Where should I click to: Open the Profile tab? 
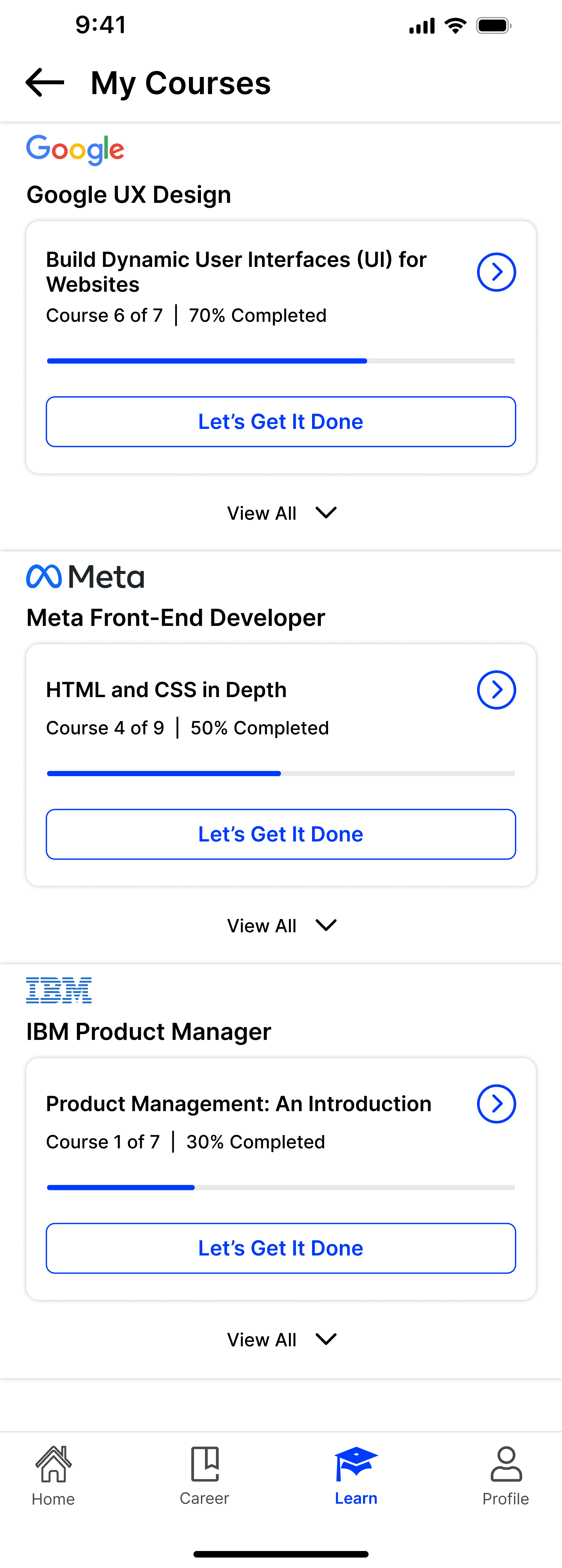pos(506,1476)
